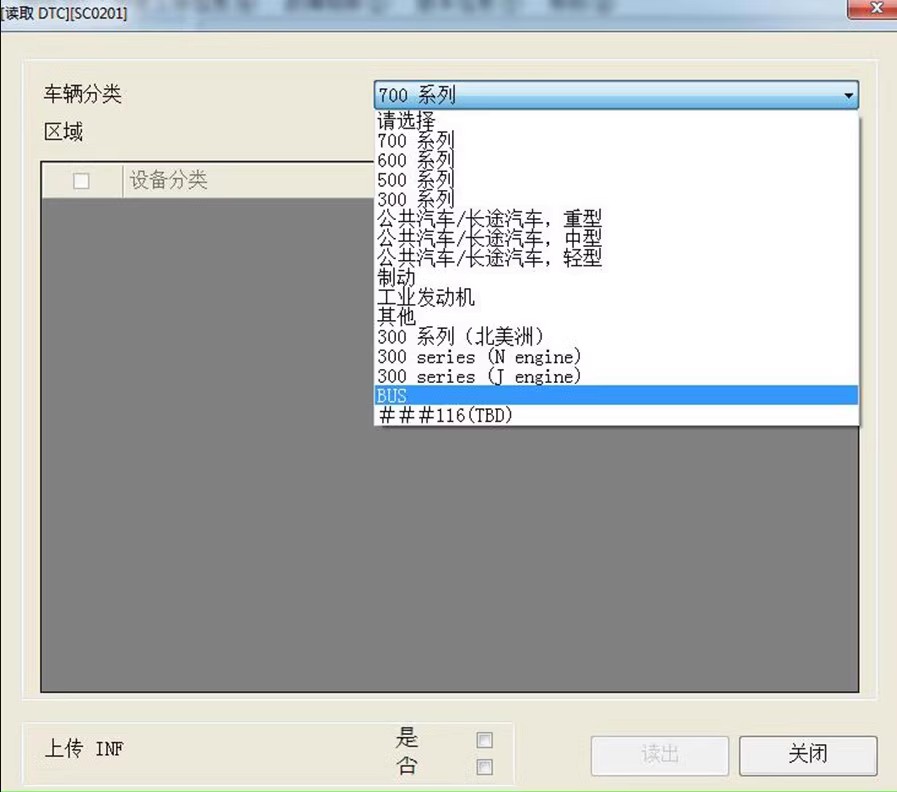Select 300 系列 (北美洲) option
Image resolution: width=897 pixels, height=792 pixels.
tap(616, 336)
